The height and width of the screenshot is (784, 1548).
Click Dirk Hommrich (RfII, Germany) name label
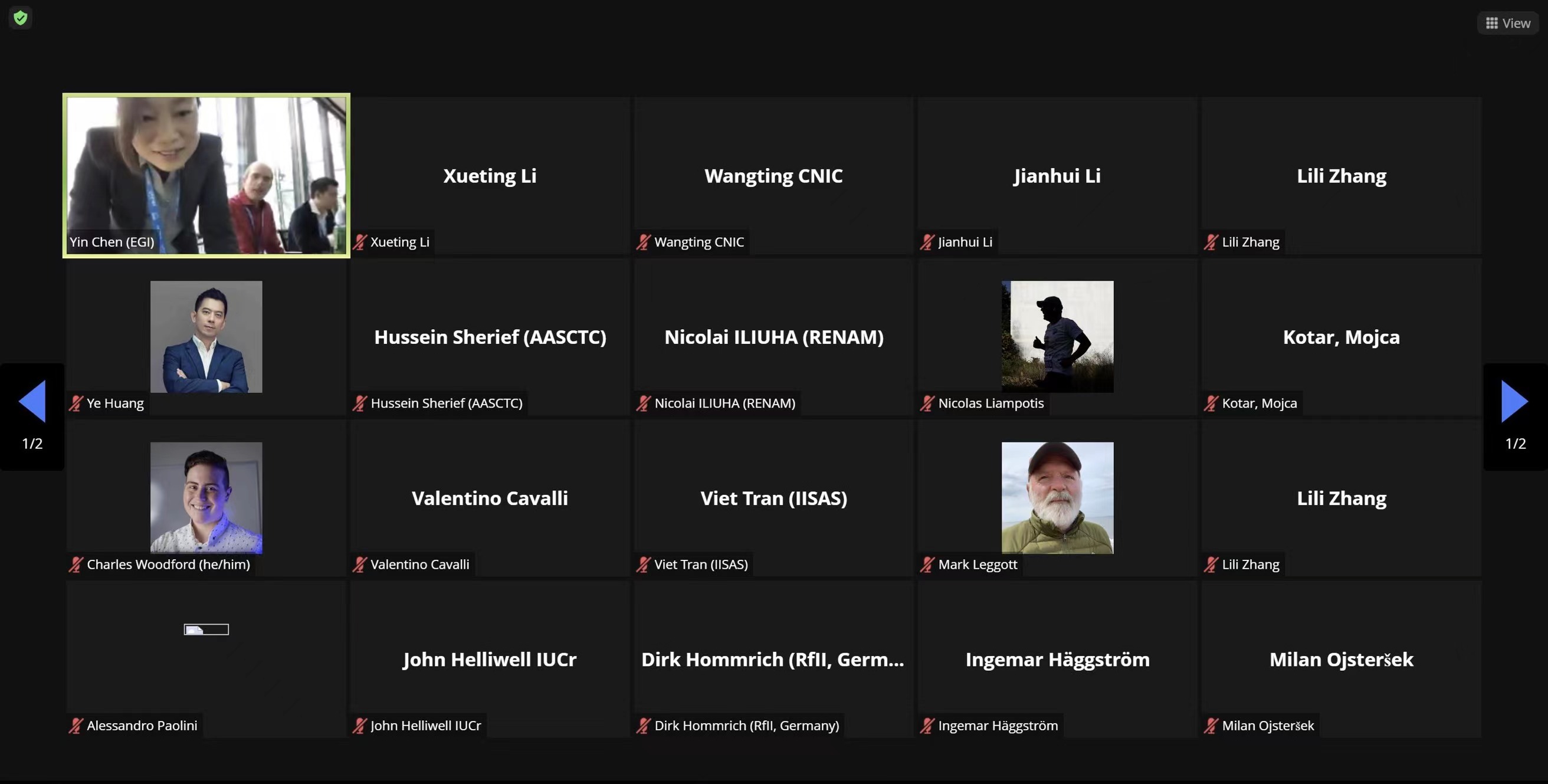[746, 726]
